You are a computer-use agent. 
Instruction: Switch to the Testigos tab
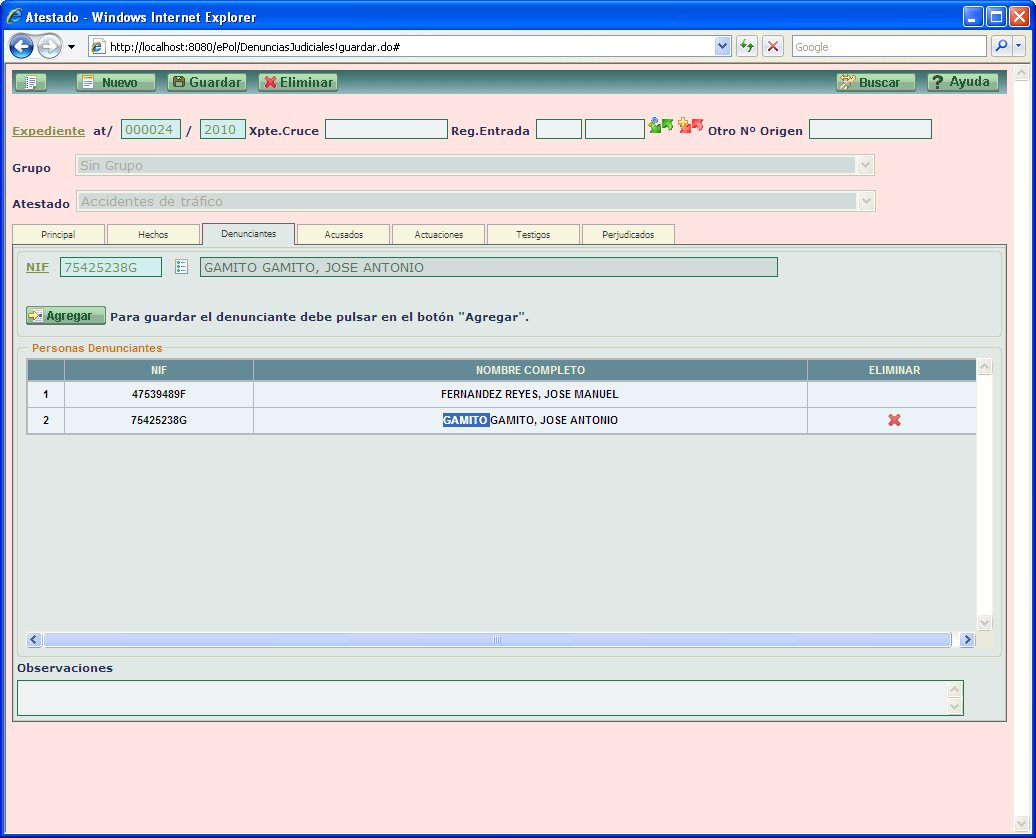pos(533,234)
